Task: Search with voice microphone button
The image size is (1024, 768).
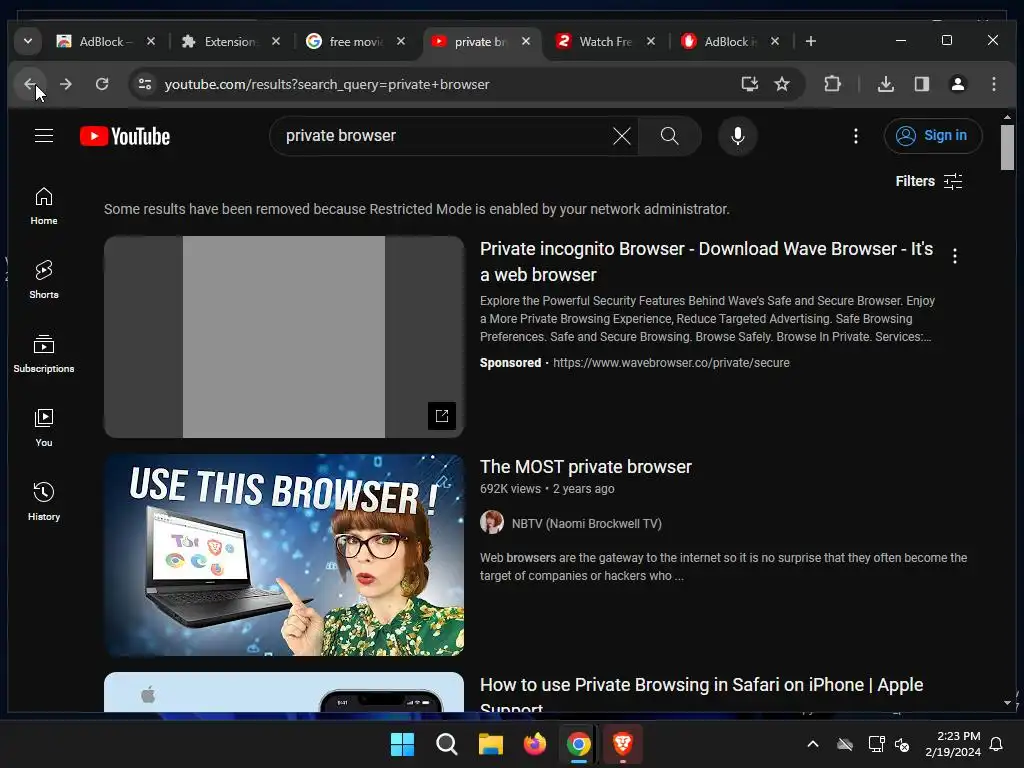Action: (738, 136)
